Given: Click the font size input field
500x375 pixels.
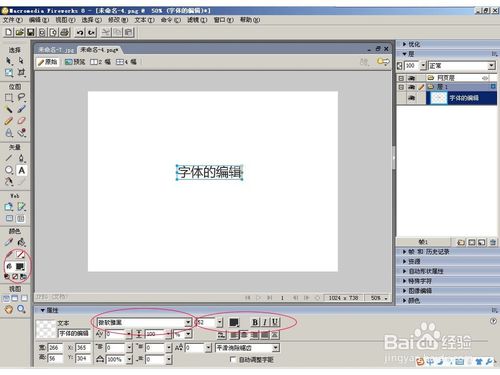Looking at the screenshot, I should coord(206,322).
